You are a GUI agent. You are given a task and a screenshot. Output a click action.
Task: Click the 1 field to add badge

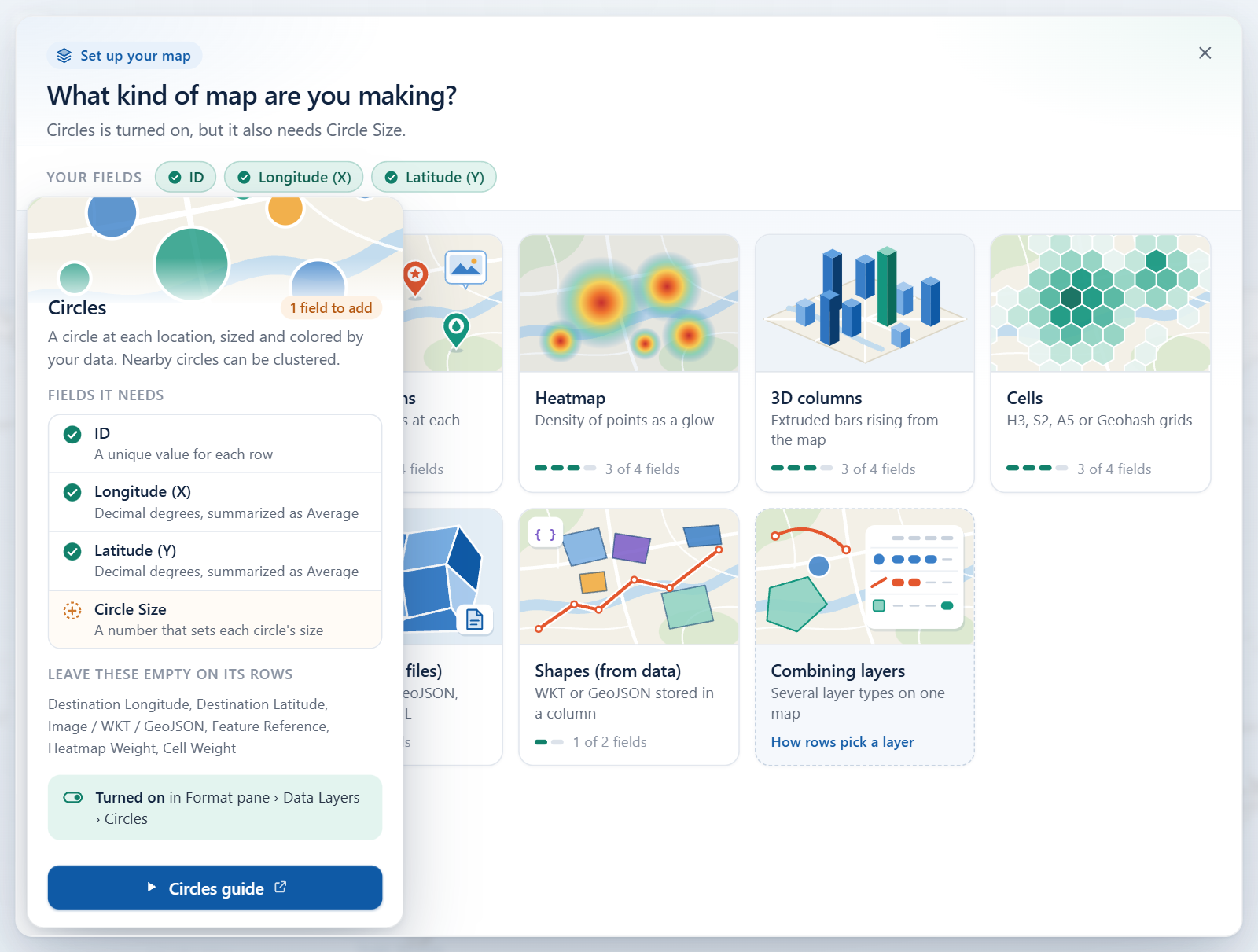click(x=331, y=307)
